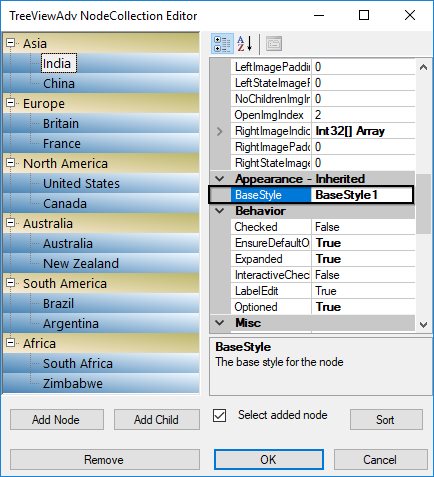
Task: Collapse the Asia tree node
Action: [11, 43]
